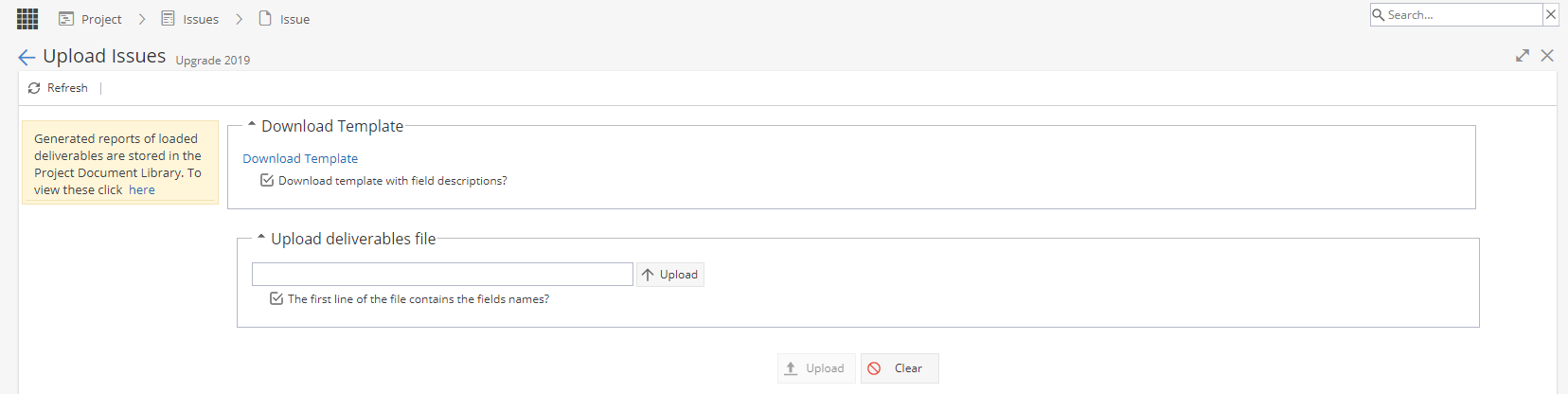Screen dimensions: 1568x394
Task: Collapse the Upload deliverables file section
Action: coord(261,237)
